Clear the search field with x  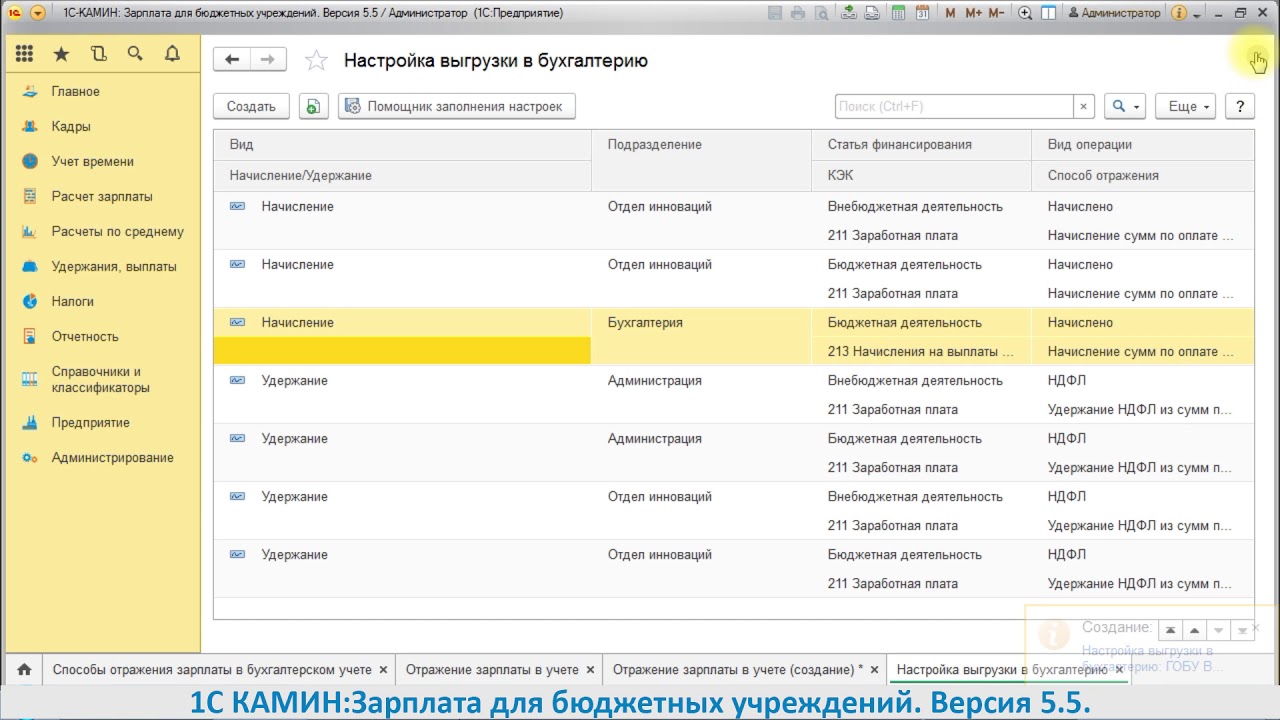1084,106
